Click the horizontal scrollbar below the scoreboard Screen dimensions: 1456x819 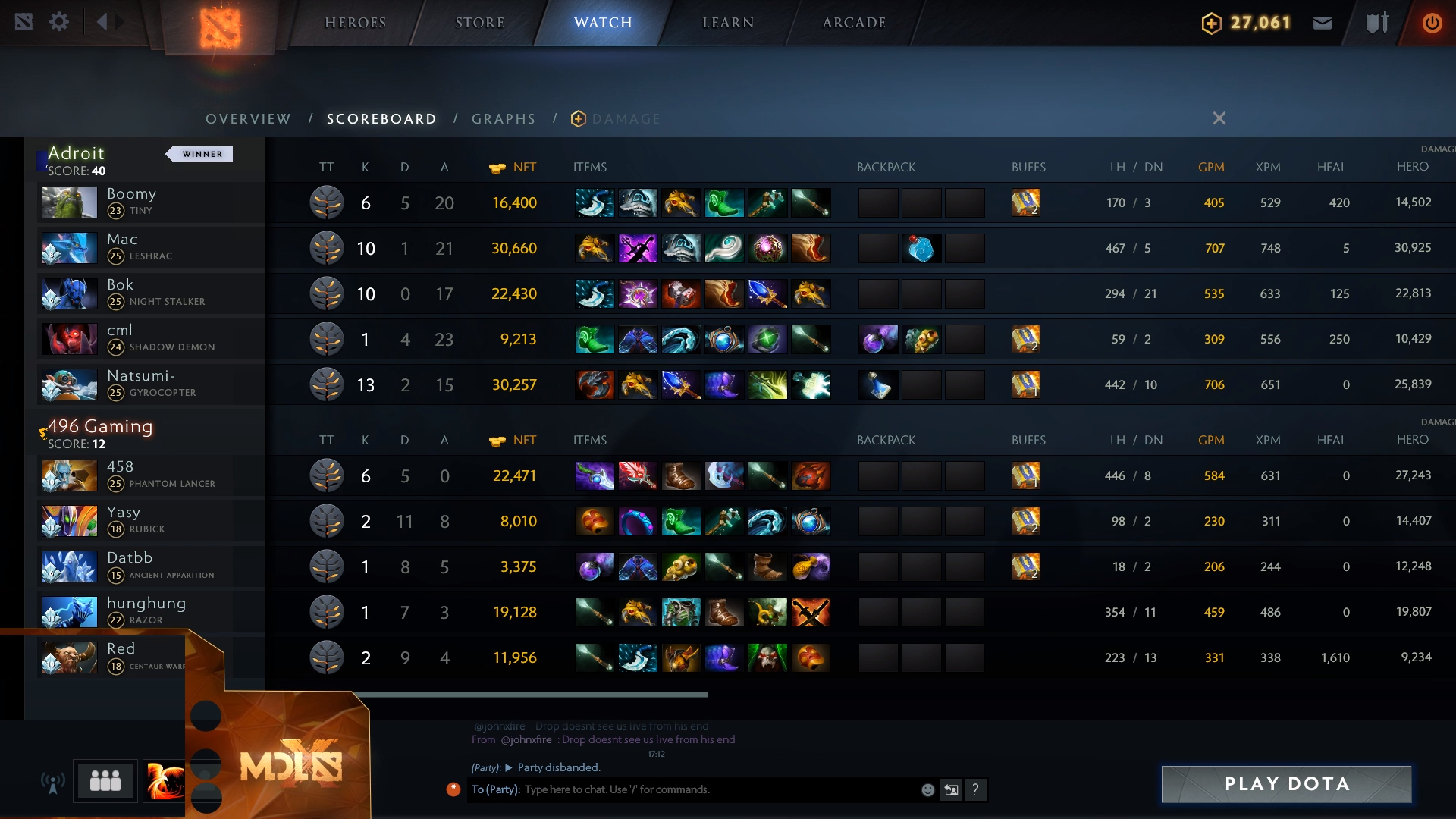tap(531, 694)
